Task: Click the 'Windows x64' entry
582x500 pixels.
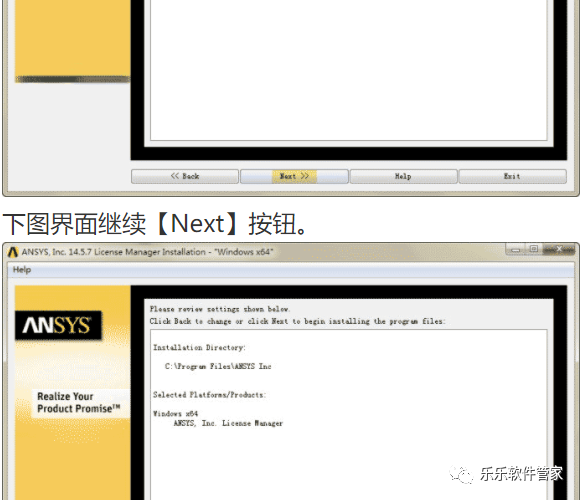Action: (176, 414)
